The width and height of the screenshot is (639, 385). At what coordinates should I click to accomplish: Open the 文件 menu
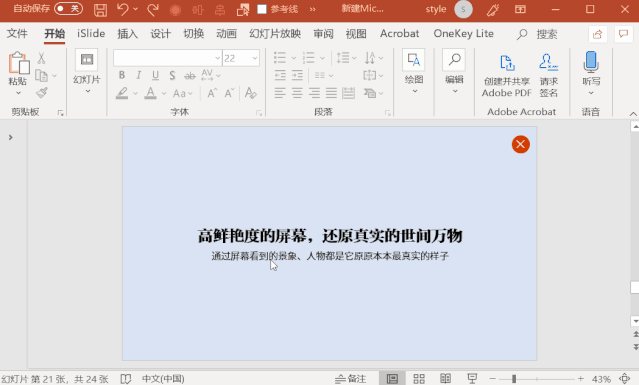pyautogui.click(x=17, y=33)
